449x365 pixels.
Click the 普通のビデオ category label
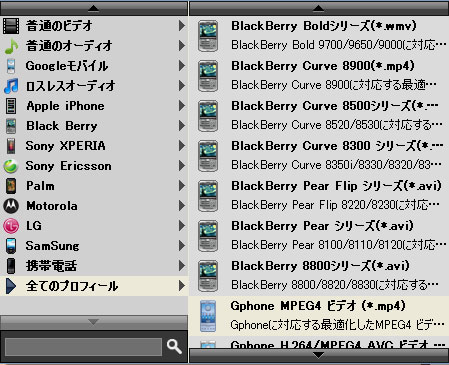[x=59, y=26]
